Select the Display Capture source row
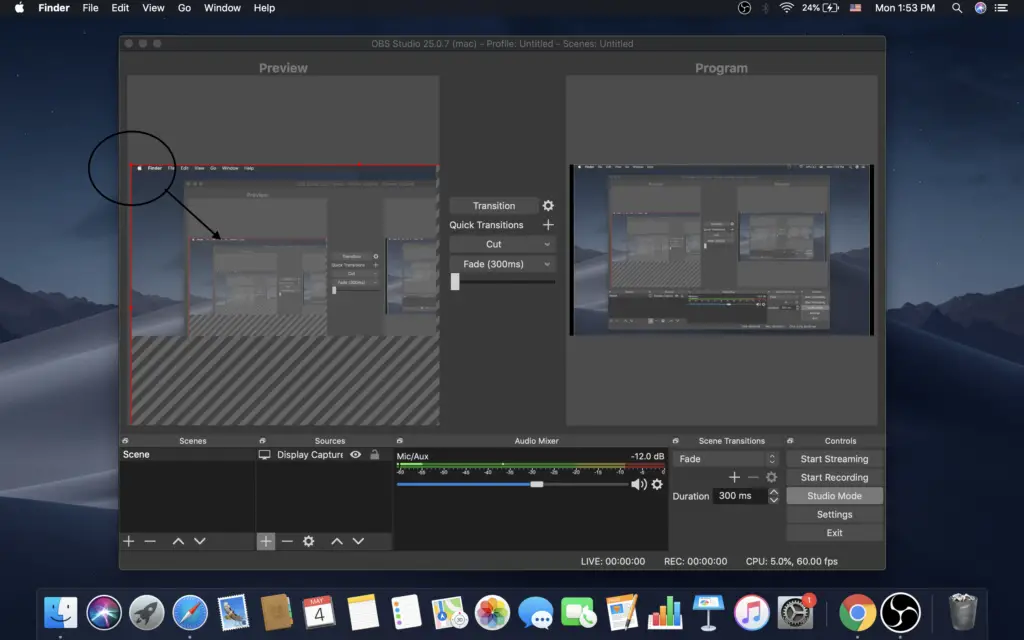Screen dimensions: 1024x640 tap(325, 455)
